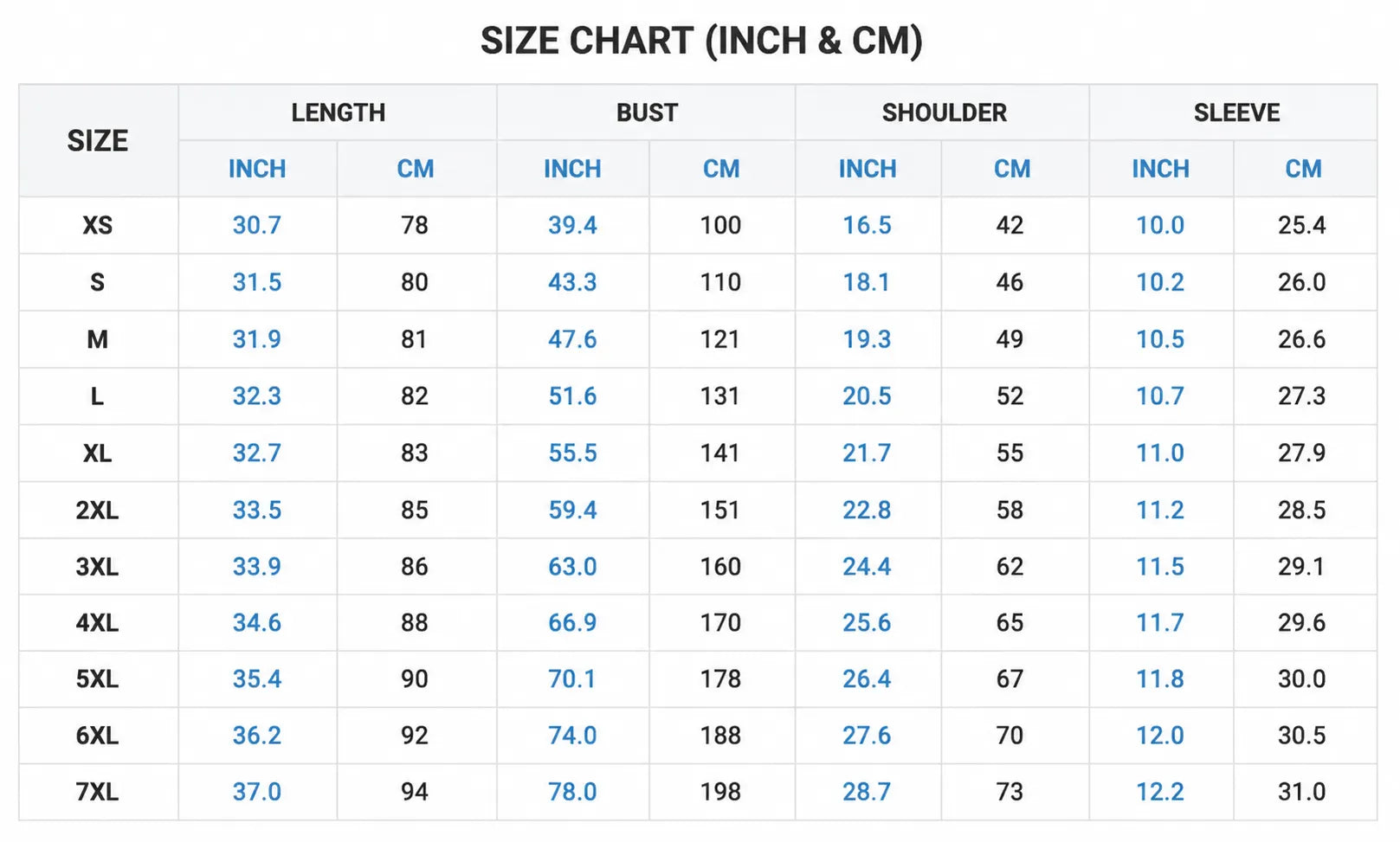Select sleeve CM value 30.5 for 6XL

coord(1301,736)
